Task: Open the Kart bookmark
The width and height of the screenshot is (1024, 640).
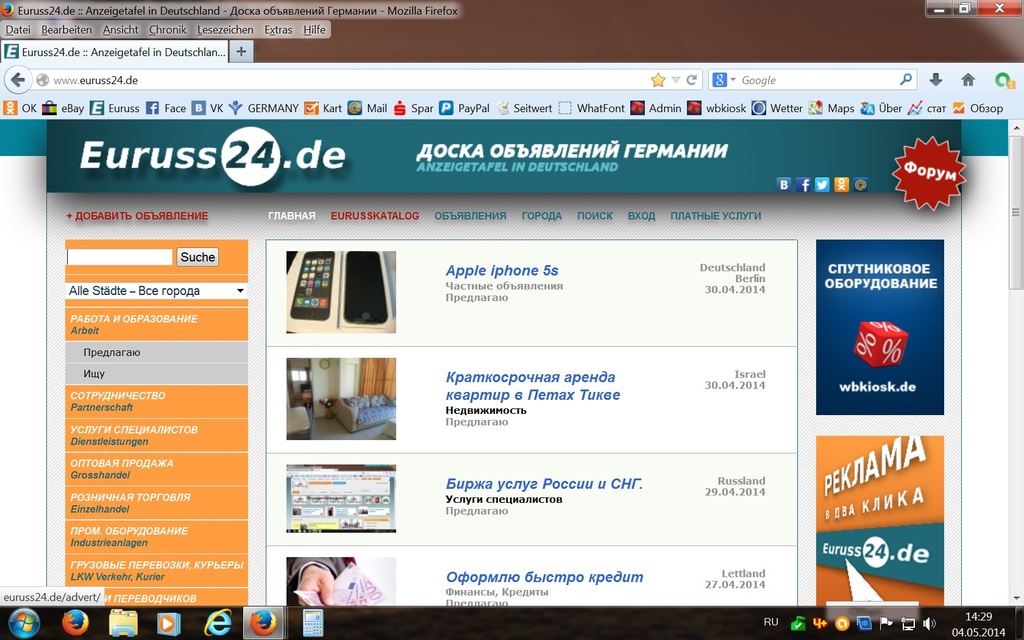Action: [x=323, y=108]
